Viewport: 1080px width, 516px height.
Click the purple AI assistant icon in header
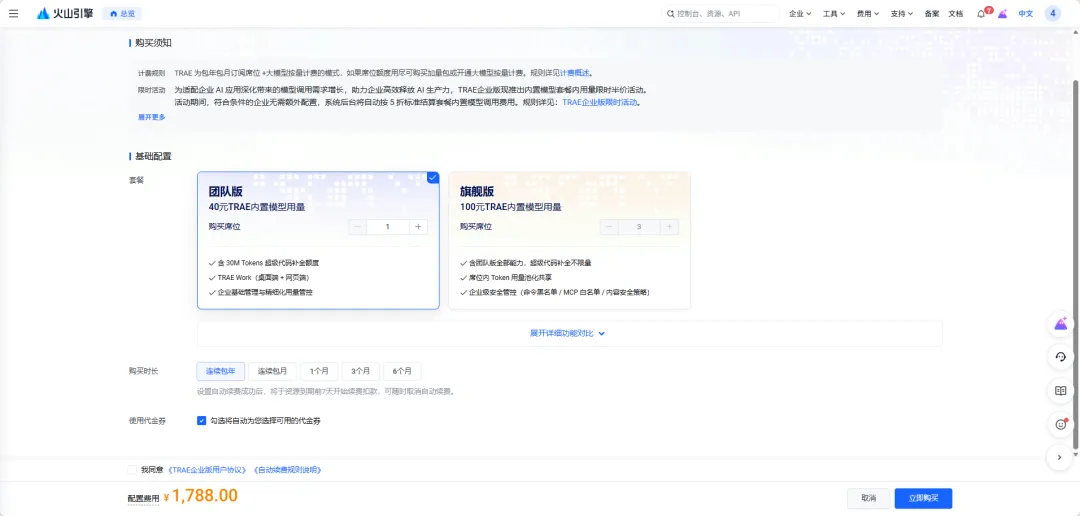pyautogui.click(x=1003, y=14)
